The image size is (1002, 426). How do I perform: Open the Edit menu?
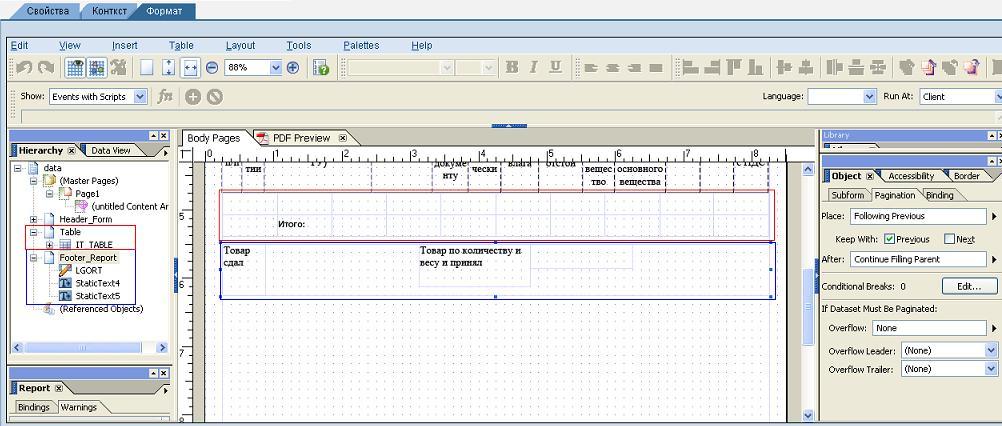(19, 45)
